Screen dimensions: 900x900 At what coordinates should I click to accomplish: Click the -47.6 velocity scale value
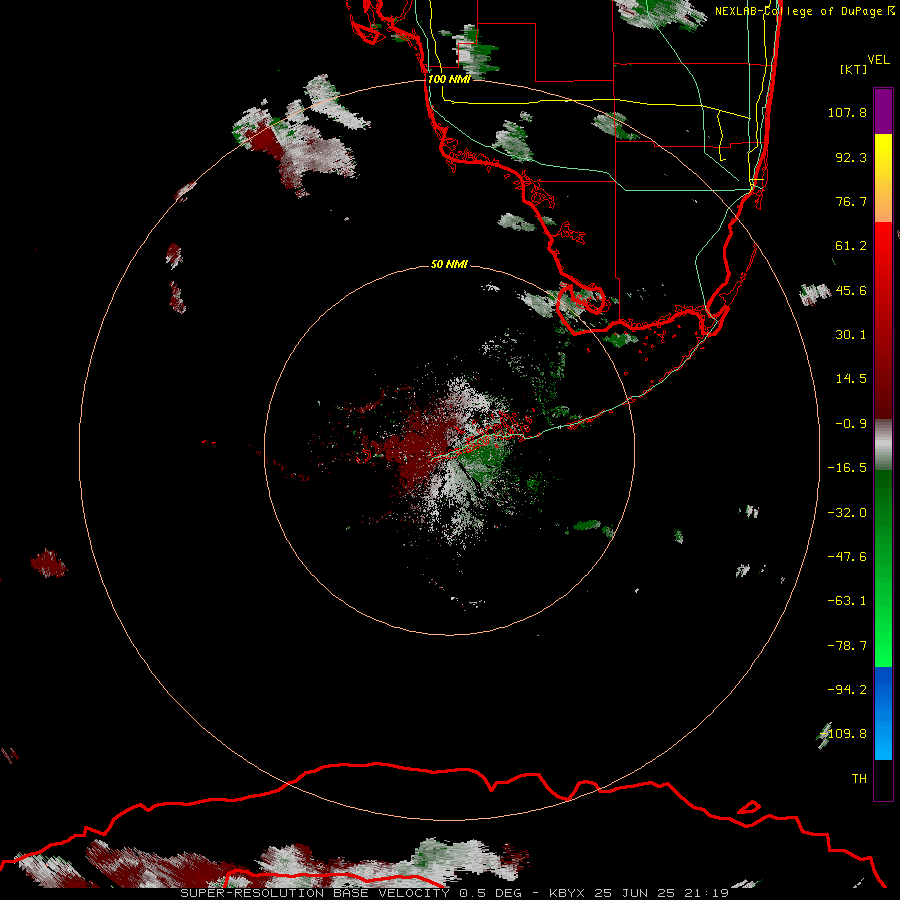847,557
